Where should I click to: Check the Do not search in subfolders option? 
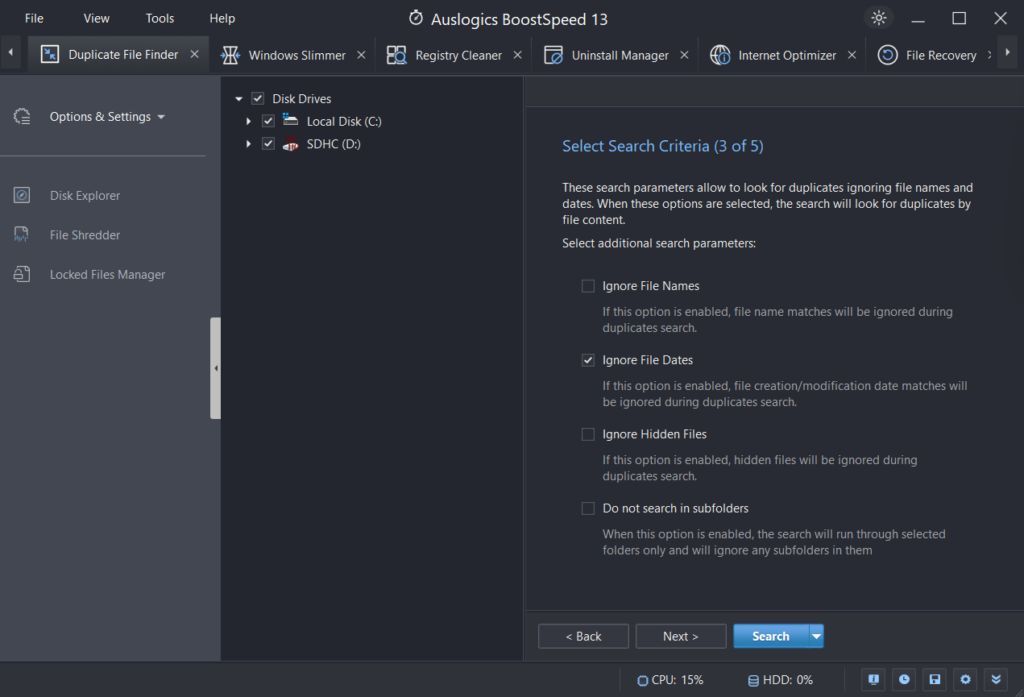click(588, 508)
